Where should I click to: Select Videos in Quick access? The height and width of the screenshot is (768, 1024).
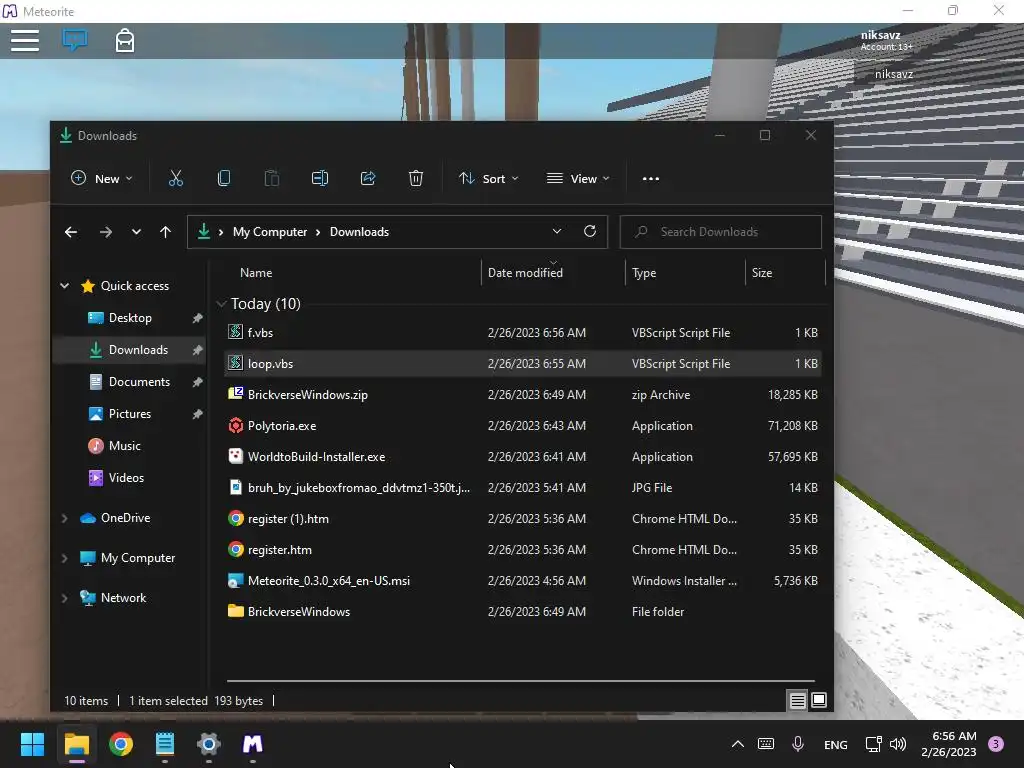click(x=129, y=478)
